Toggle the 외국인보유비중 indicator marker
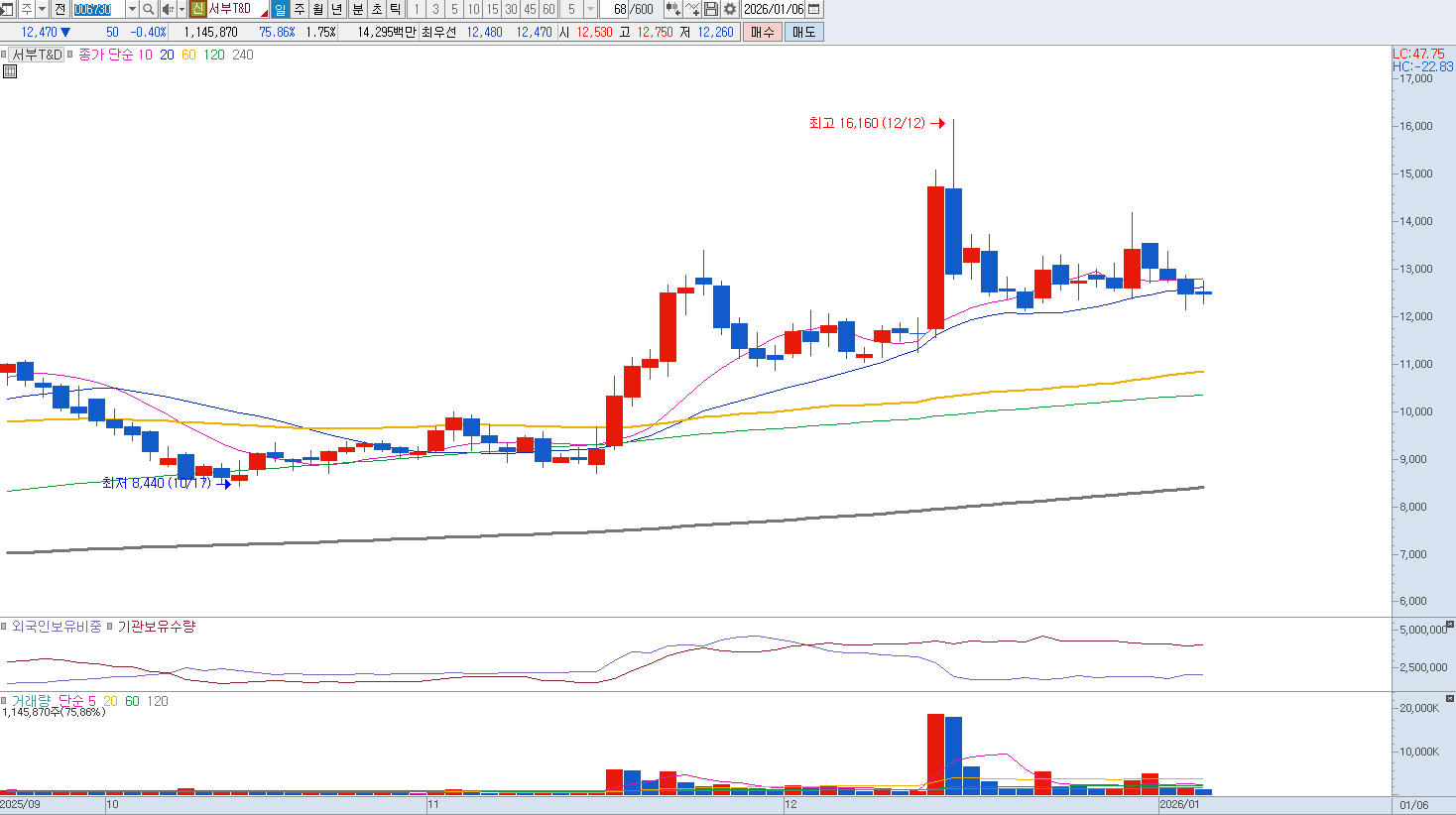The image size is (1456, 815). 5,627
